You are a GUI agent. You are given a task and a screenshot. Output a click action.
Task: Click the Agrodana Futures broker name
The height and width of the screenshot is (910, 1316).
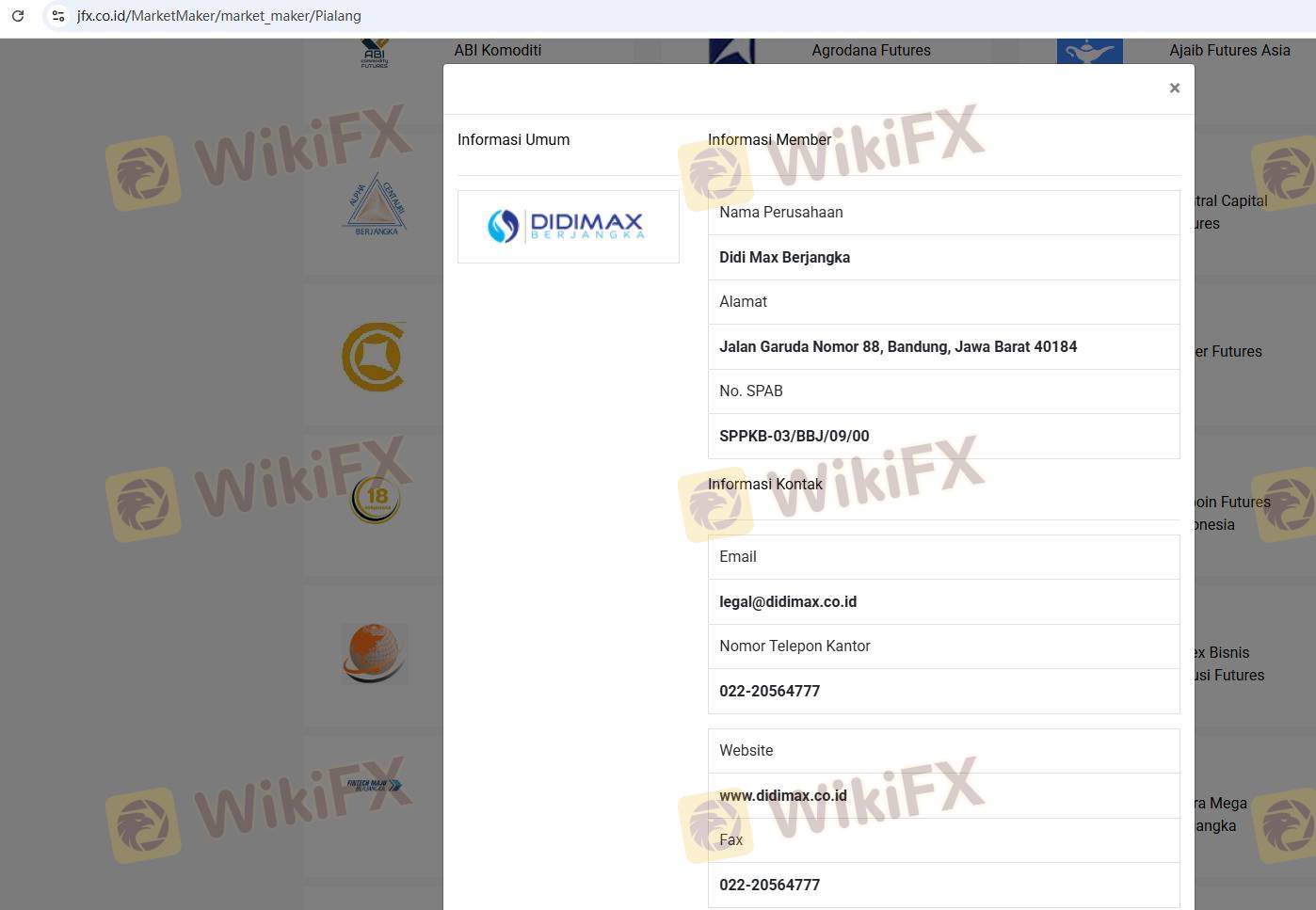tap(871, 51)
